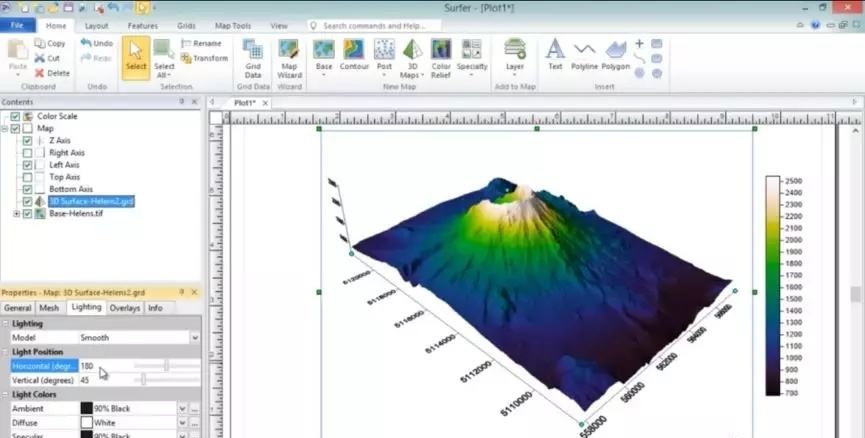The image size is (865, 438).
Task: Expand the Base-Helens.tif tree node
Action: (17, 213)
